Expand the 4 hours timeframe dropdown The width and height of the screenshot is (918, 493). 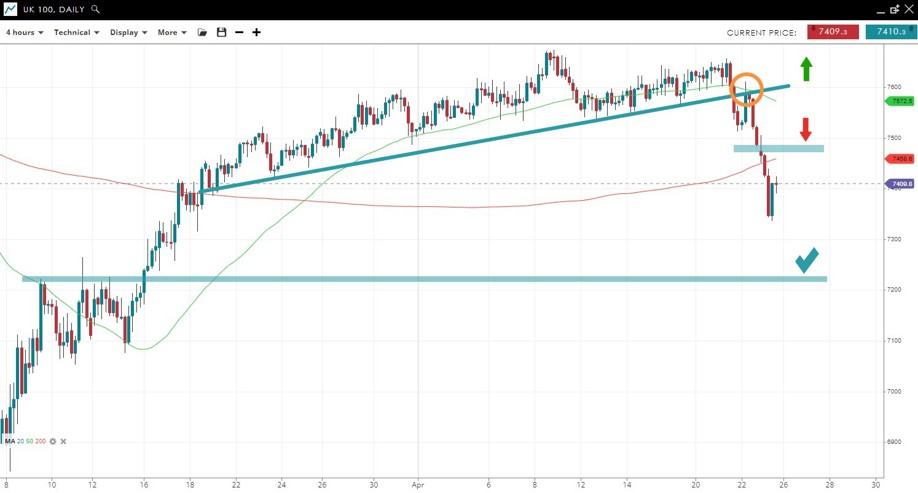[24, 32]
